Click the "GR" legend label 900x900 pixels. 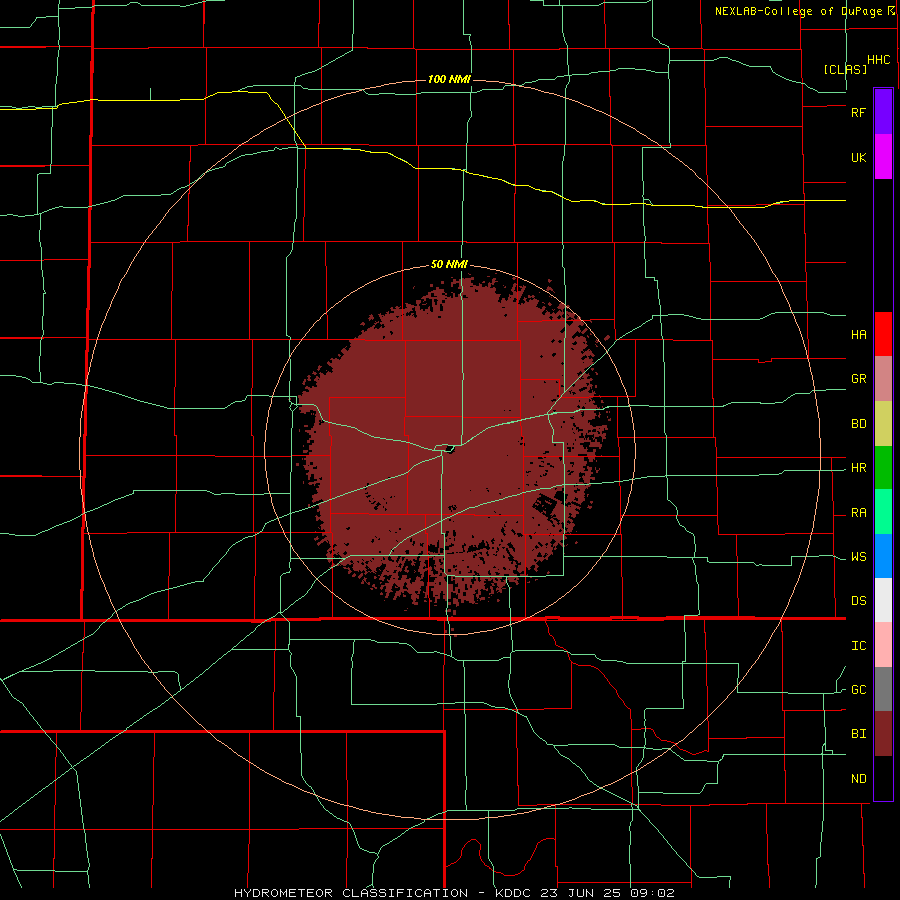click(x=859, y=379)
